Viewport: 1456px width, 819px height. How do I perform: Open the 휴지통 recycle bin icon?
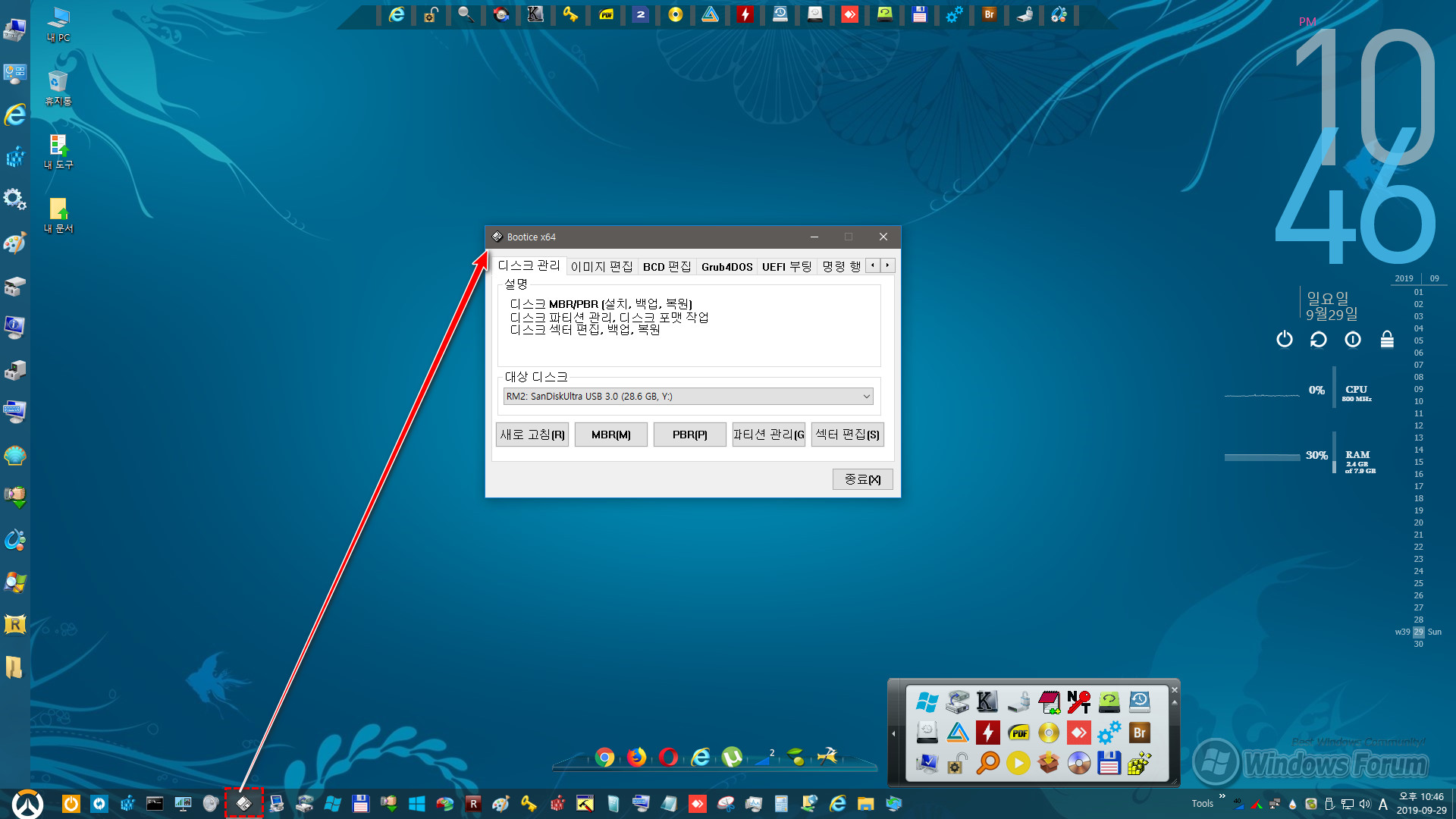pos(58,89)
